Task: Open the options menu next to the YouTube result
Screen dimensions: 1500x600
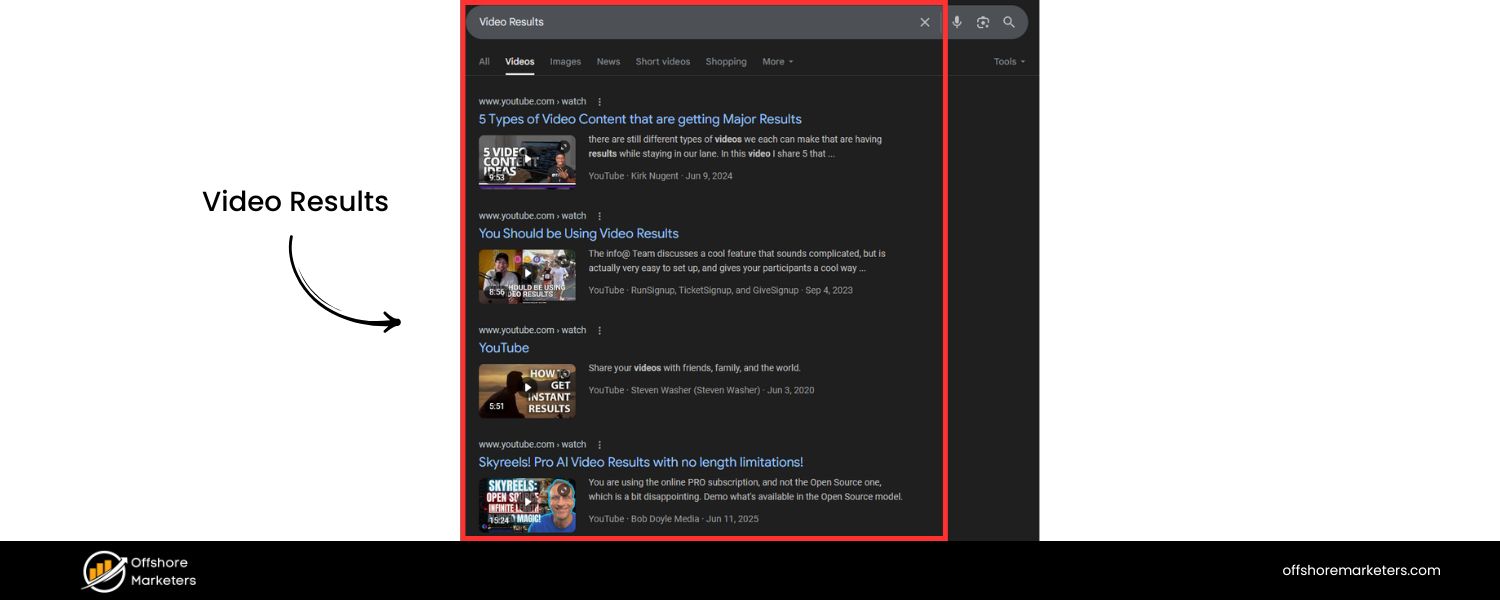Action: click(x=599, y=330)
